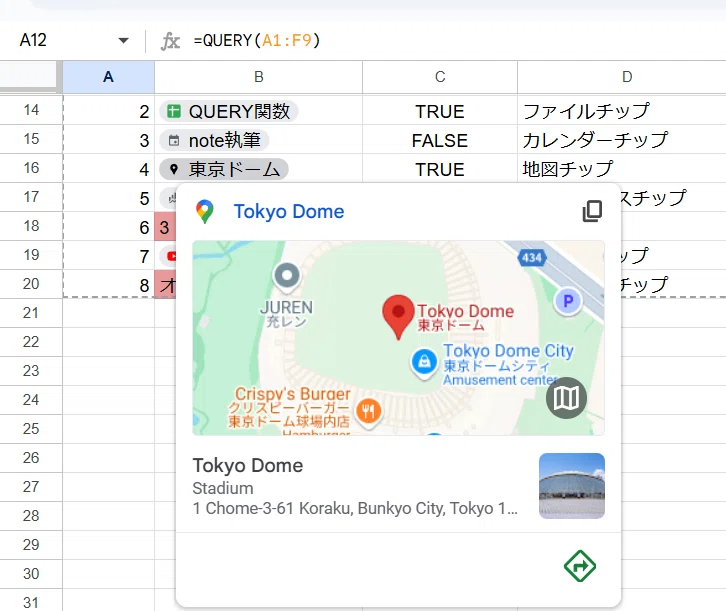Open Google Maps logo in Tokyo Dome card
The width and height of the screenshot is (726, 611).
click(x=205, y=212)
